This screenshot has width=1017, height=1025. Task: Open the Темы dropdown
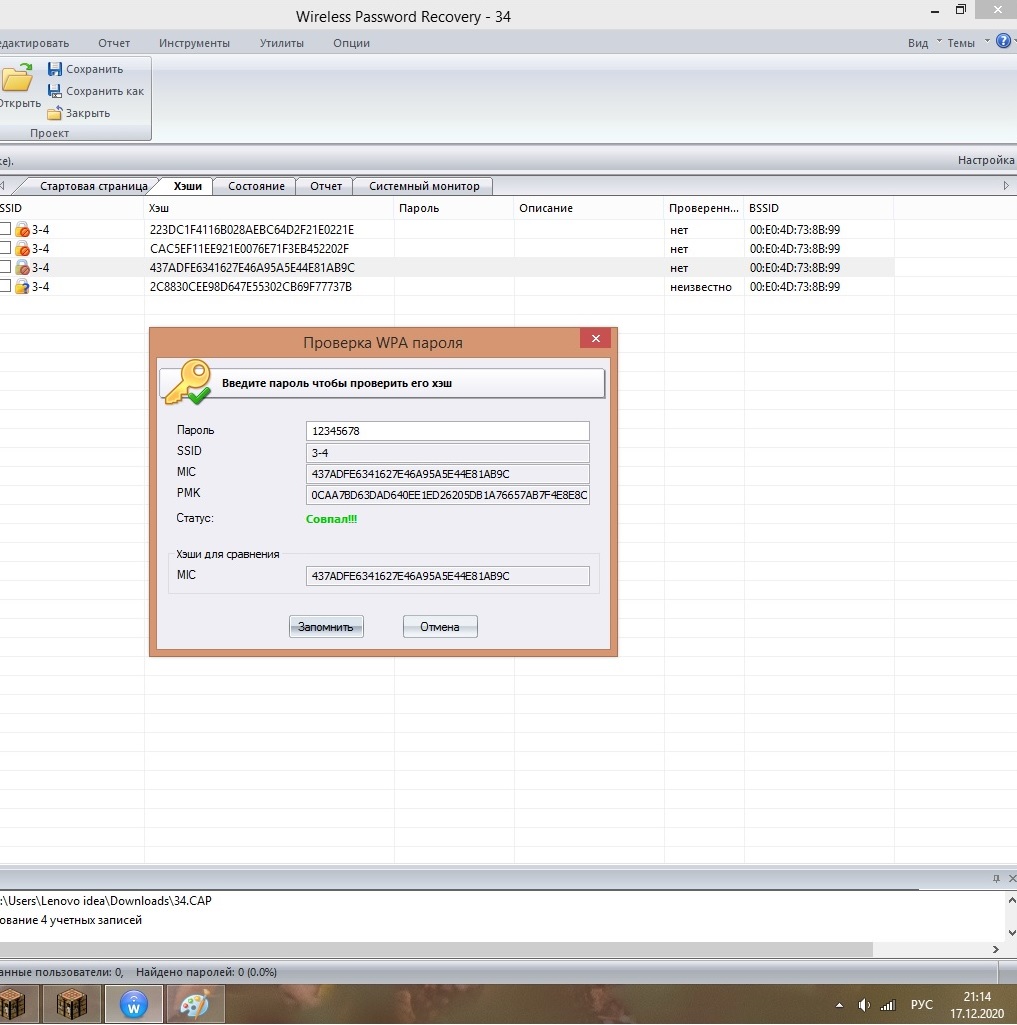[x=966, y=43]
